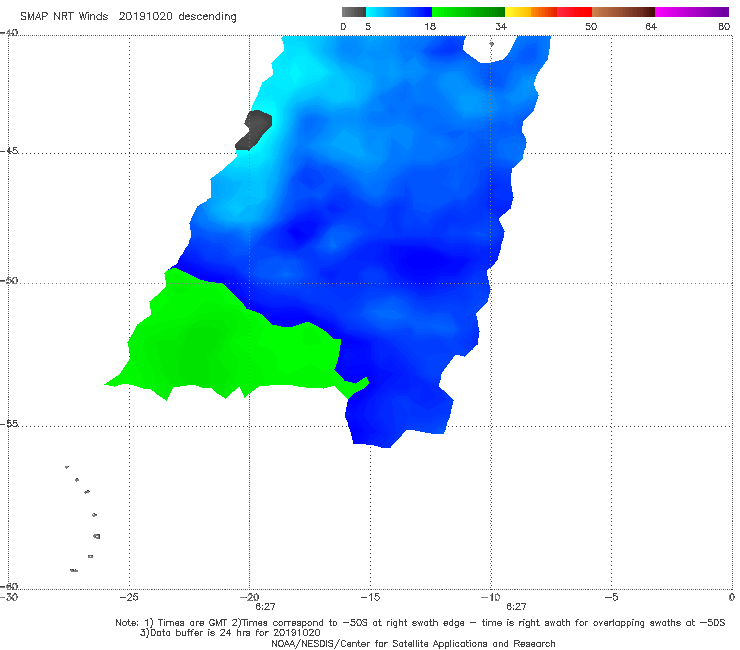Click the longitude axis label "-20"
This screenshot has width=740, height=650.
[249, 597]
